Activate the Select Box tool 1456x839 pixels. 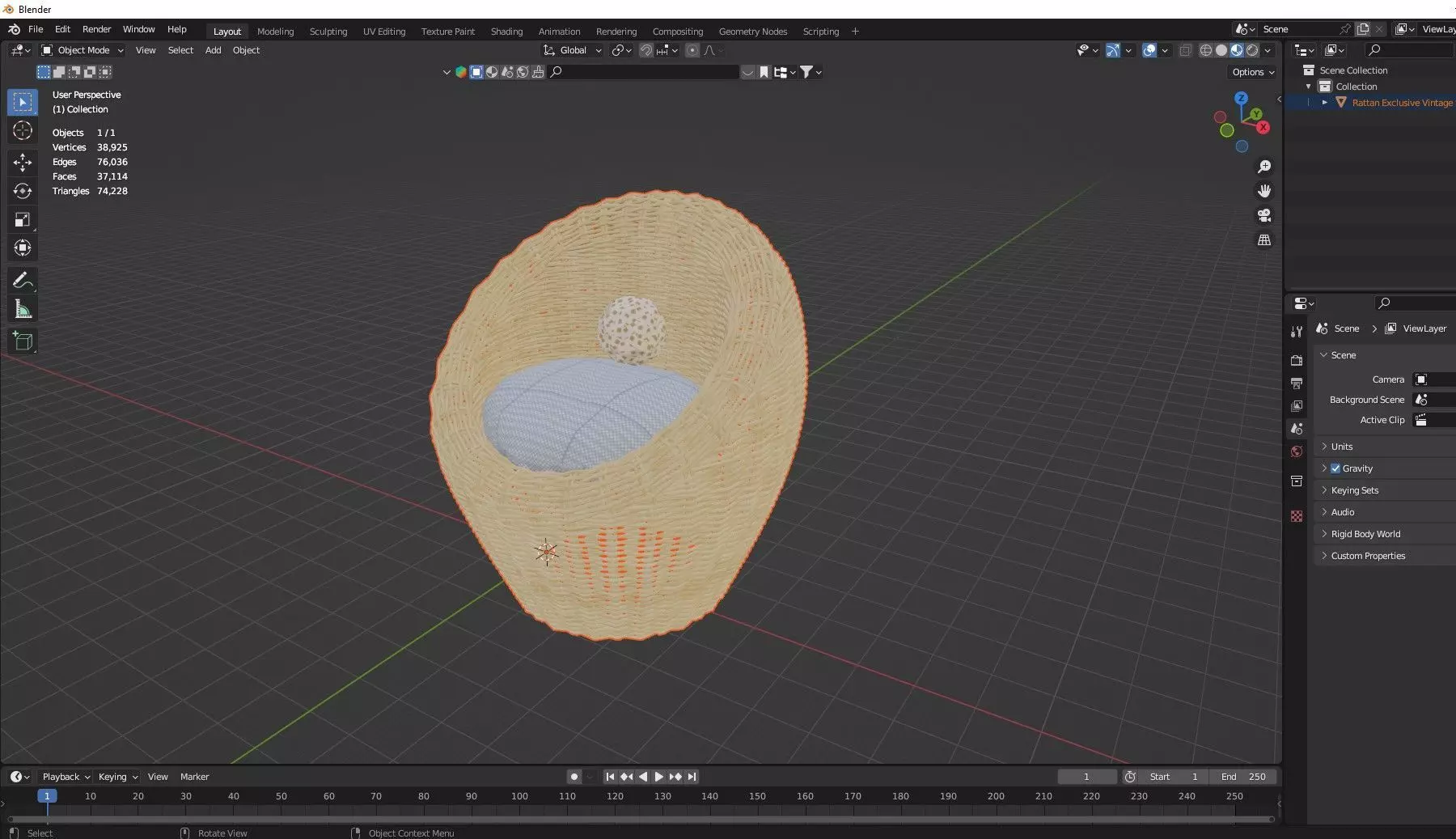[23, 102]
